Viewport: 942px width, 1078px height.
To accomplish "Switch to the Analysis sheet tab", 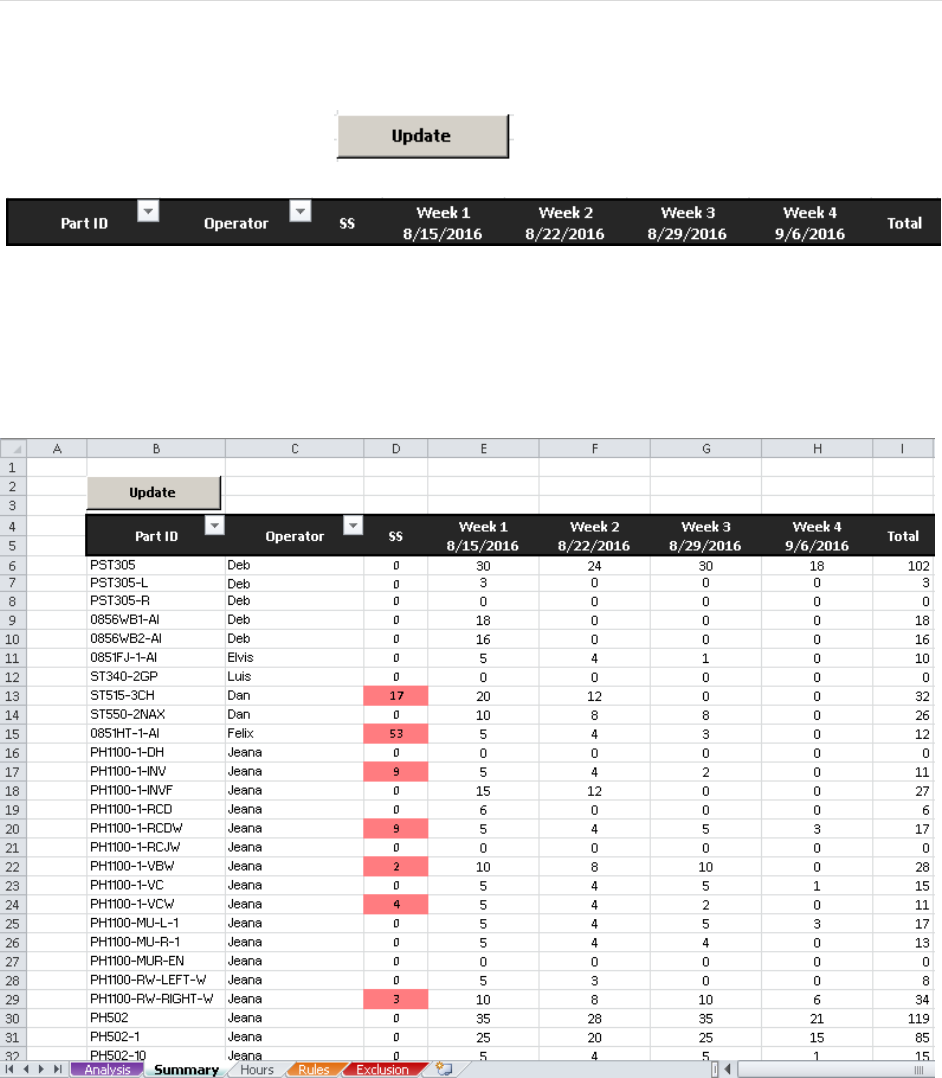I will click(x=107, y=1070).
